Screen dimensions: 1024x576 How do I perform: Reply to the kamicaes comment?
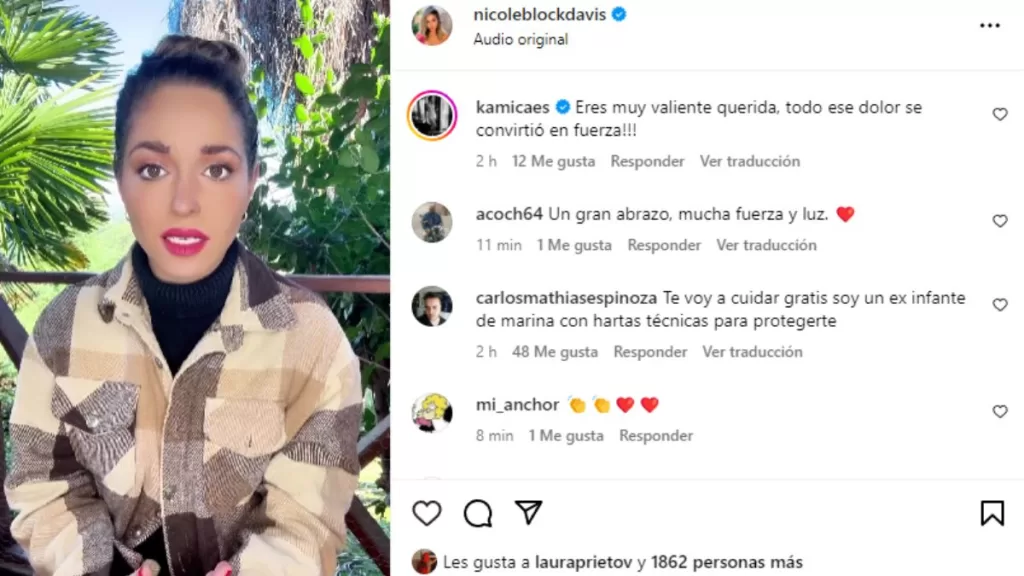[x=647, y=161]
